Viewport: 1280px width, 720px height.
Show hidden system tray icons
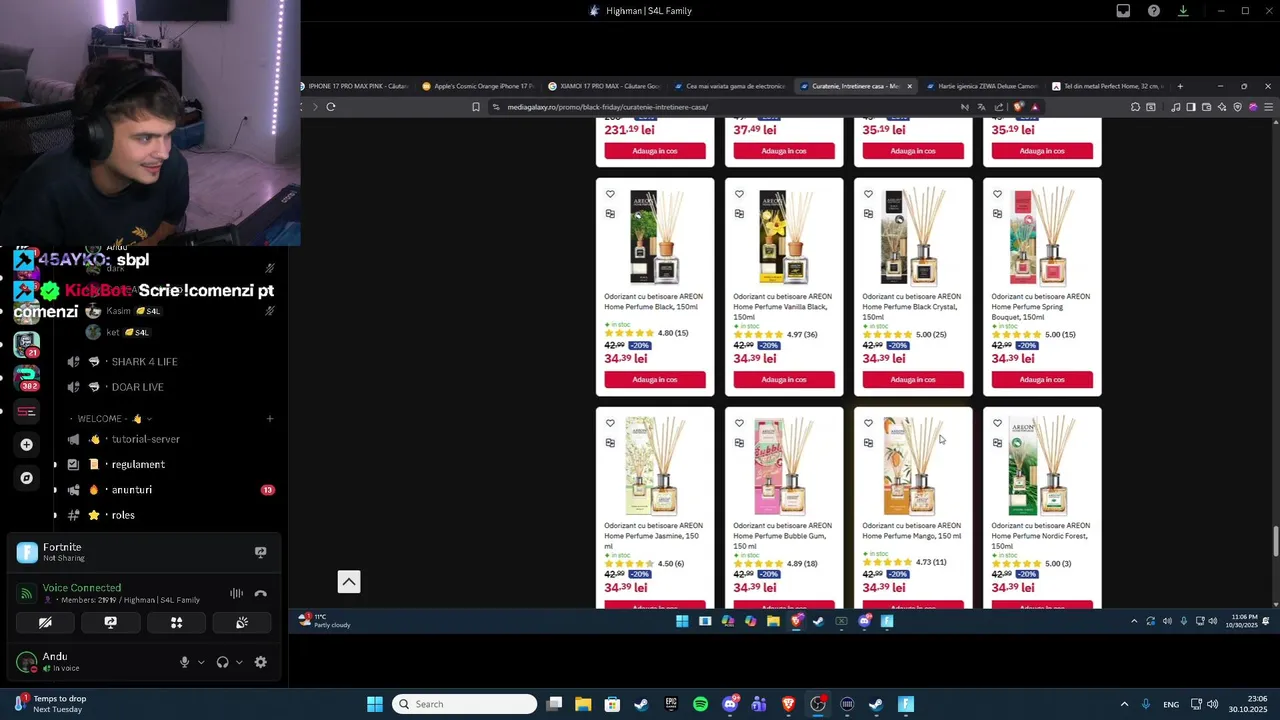(x=1124, y=704)
